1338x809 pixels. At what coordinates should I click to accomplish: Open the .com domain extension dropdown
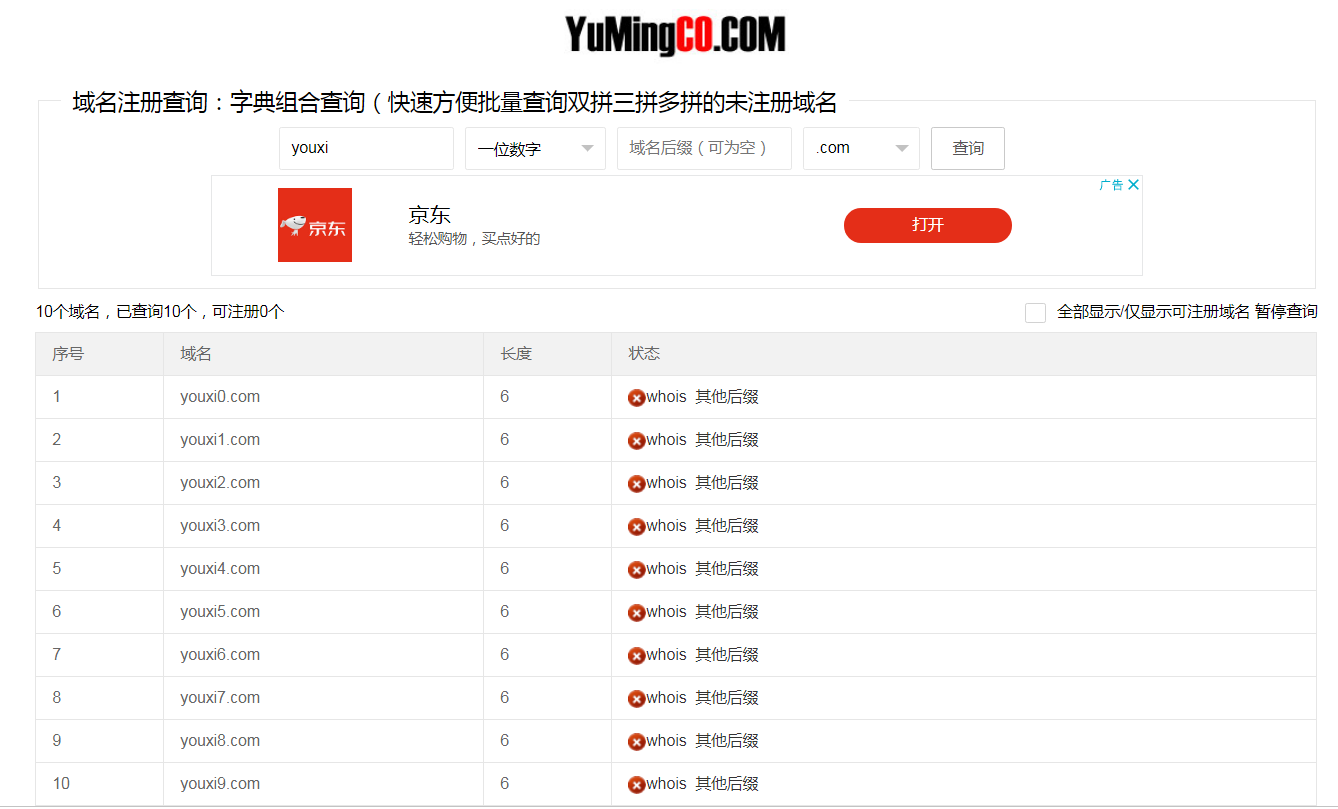[x=861, y=148]
